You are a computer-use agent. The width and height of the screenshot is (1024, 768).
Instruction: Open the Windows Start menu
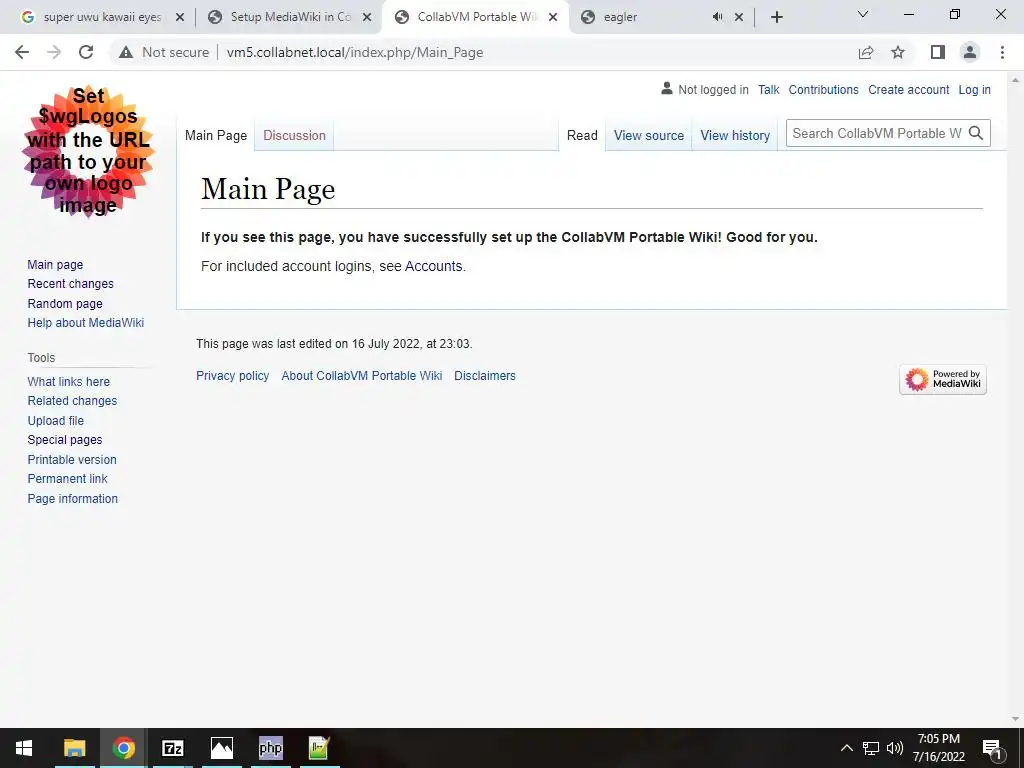(24, 748)
